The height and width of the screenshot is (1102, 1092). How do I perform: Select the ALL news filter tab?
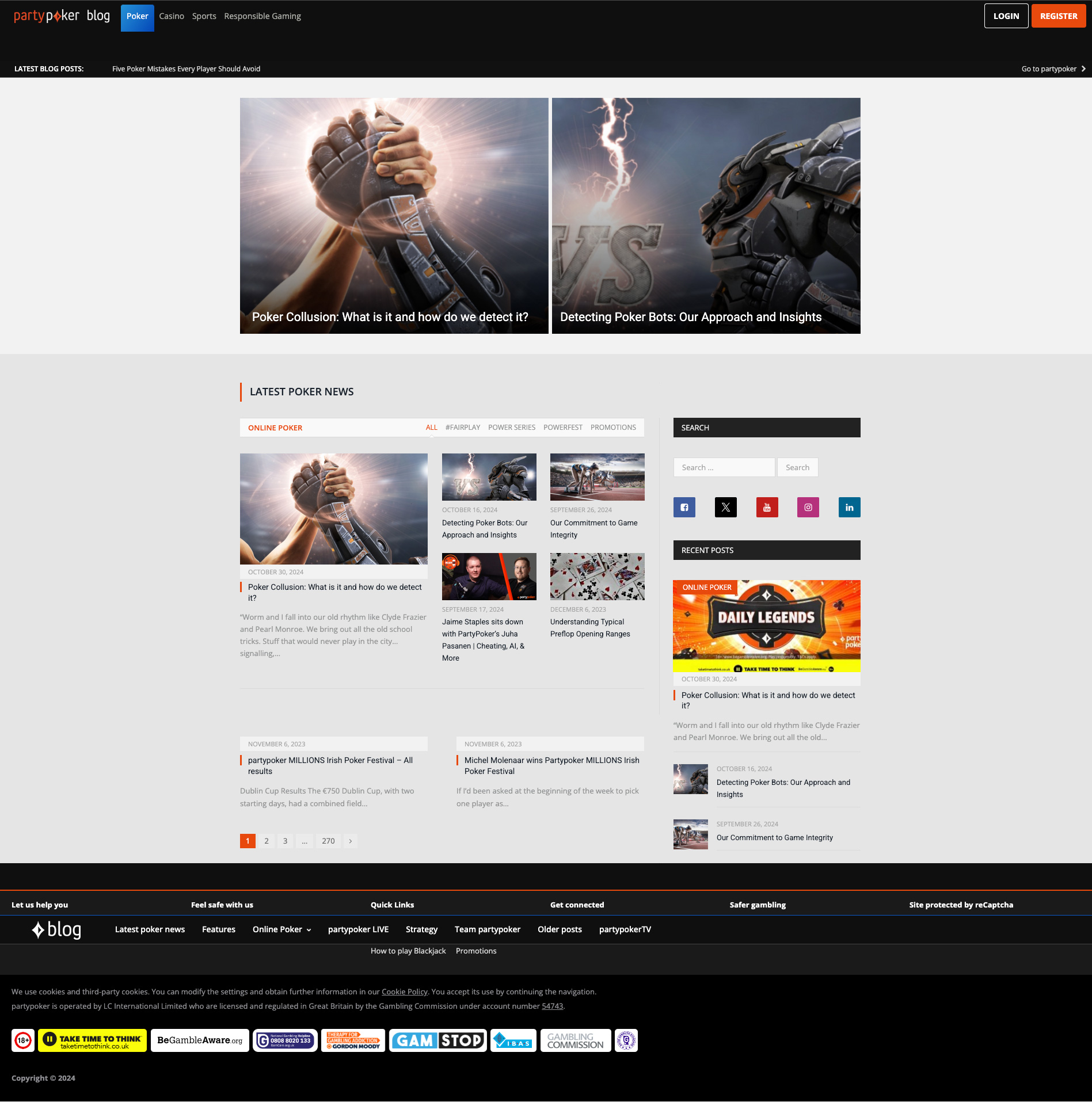432,427
